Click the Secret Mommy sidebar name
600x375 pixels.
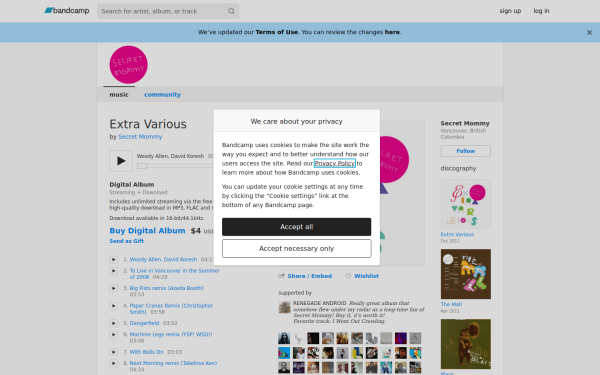coord(465,123)
